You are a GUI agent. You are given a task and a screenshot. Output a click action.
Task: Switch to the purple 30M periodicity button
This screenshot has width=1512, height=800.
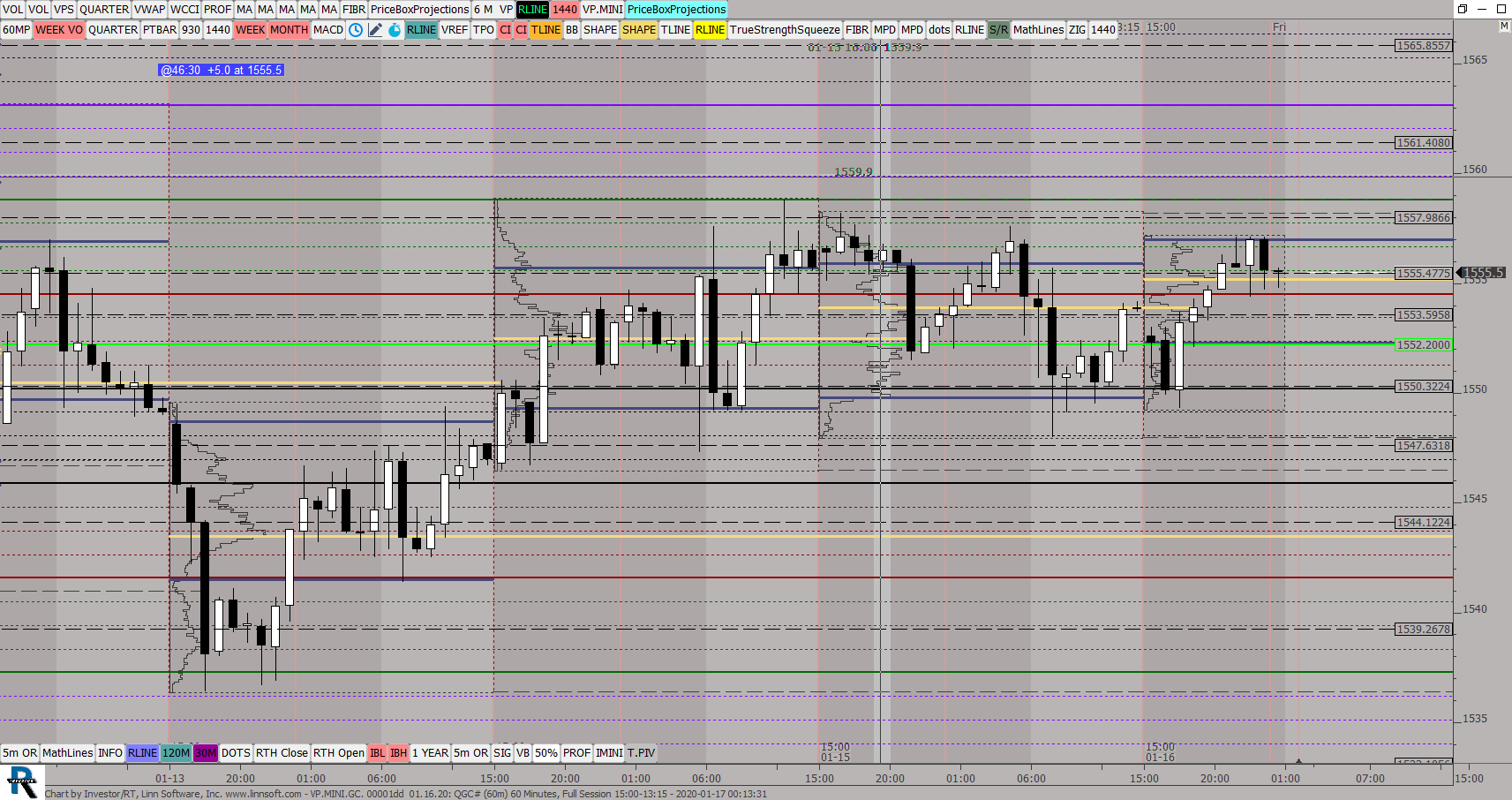(x=206, y=753)
